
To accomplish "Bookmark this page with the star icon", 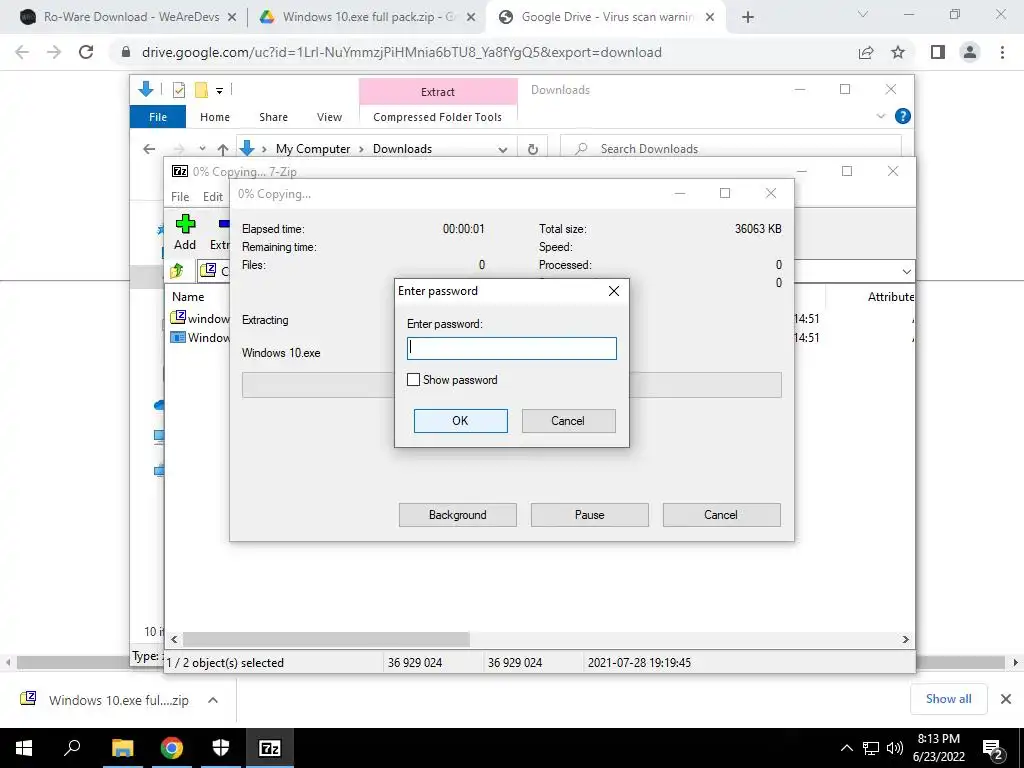I will 898,52.
